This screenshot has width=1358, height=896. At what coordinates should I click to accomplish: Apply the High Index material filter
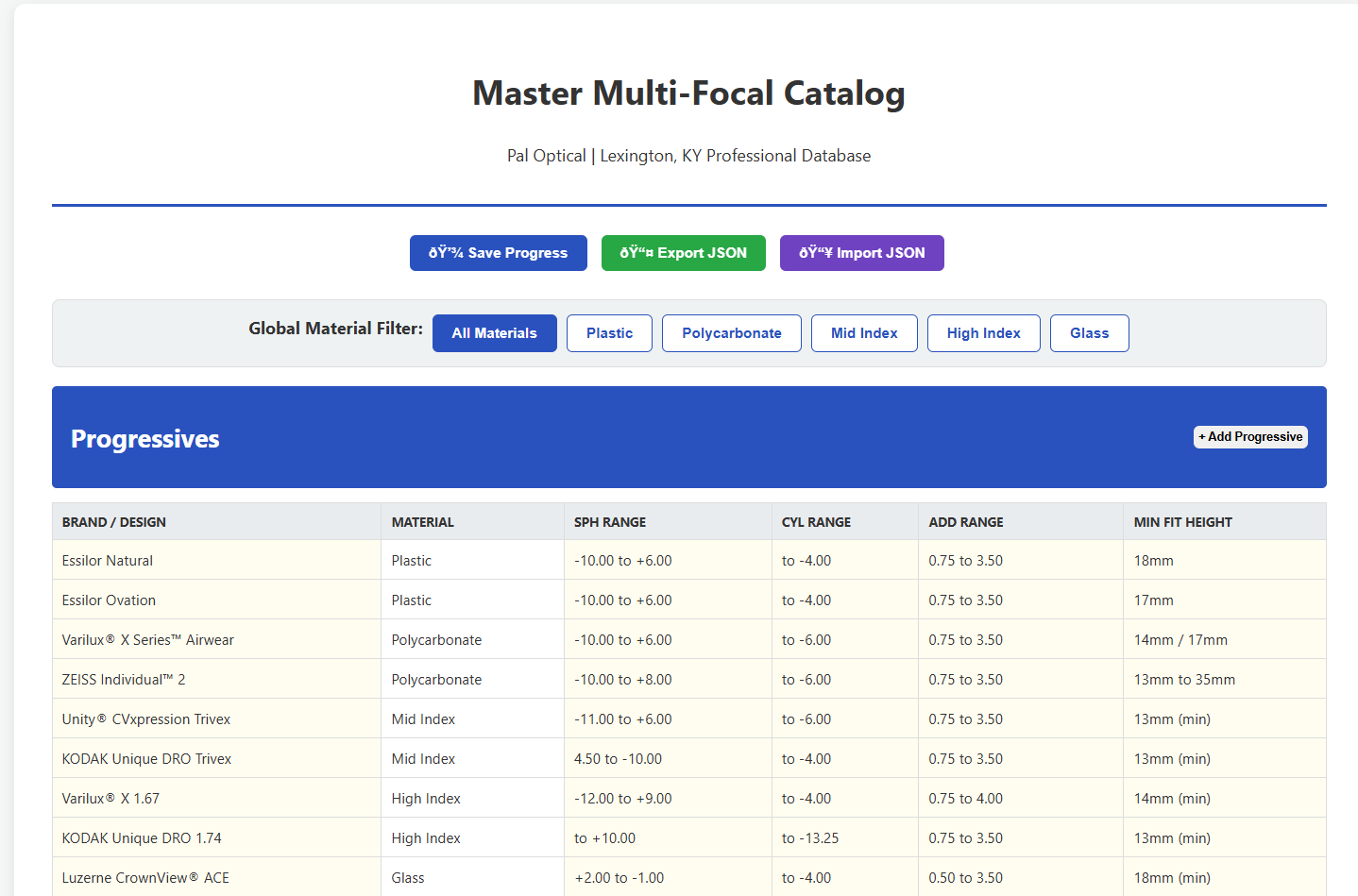[x=983, y=333]
